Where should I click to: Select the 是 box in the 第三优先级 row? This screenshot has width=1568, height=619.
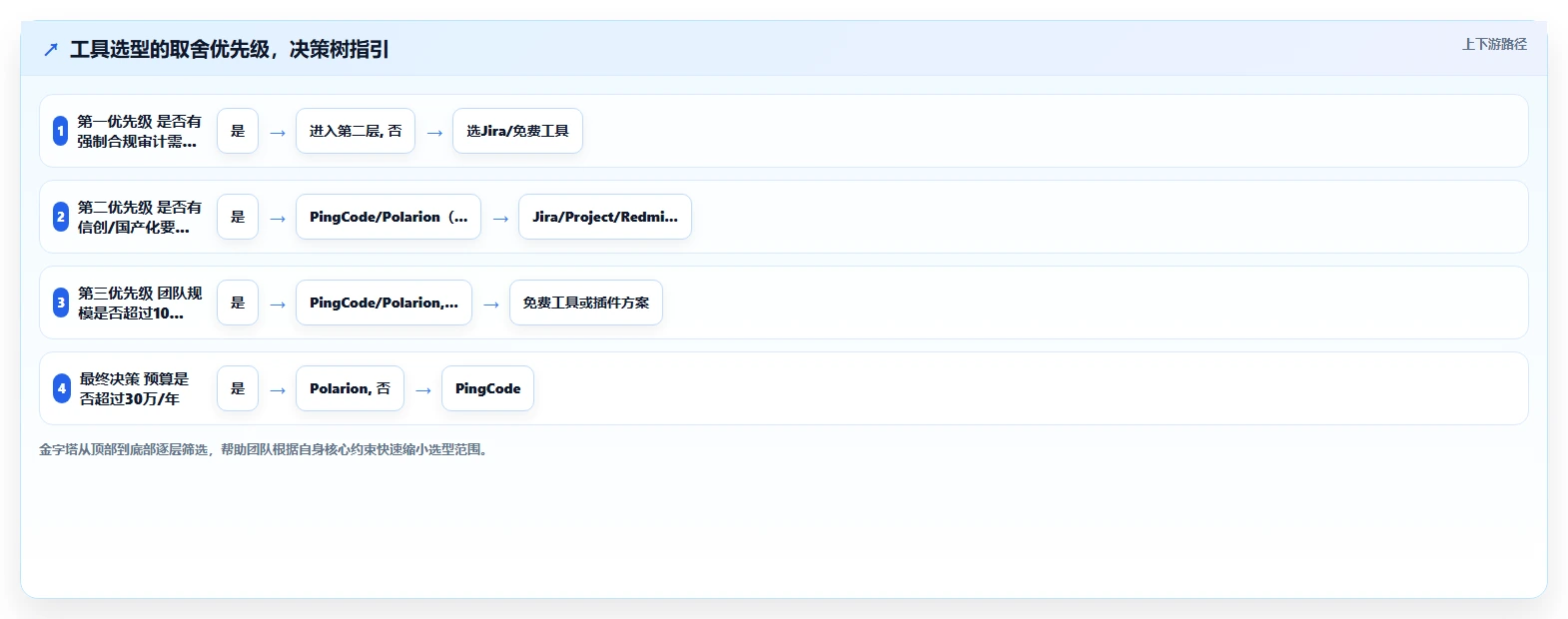point(238,303)
